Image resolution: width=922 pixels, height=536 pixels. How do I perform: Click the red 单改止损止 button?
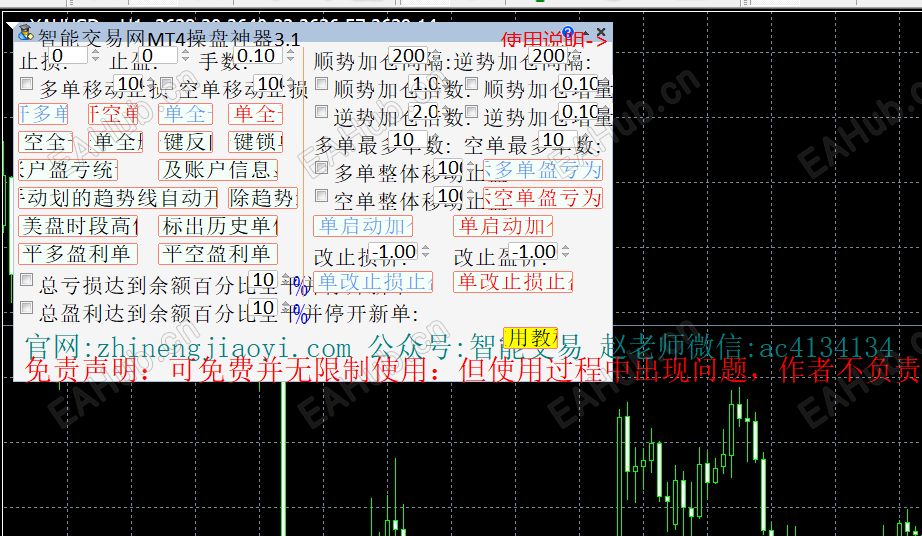[513, 282]
